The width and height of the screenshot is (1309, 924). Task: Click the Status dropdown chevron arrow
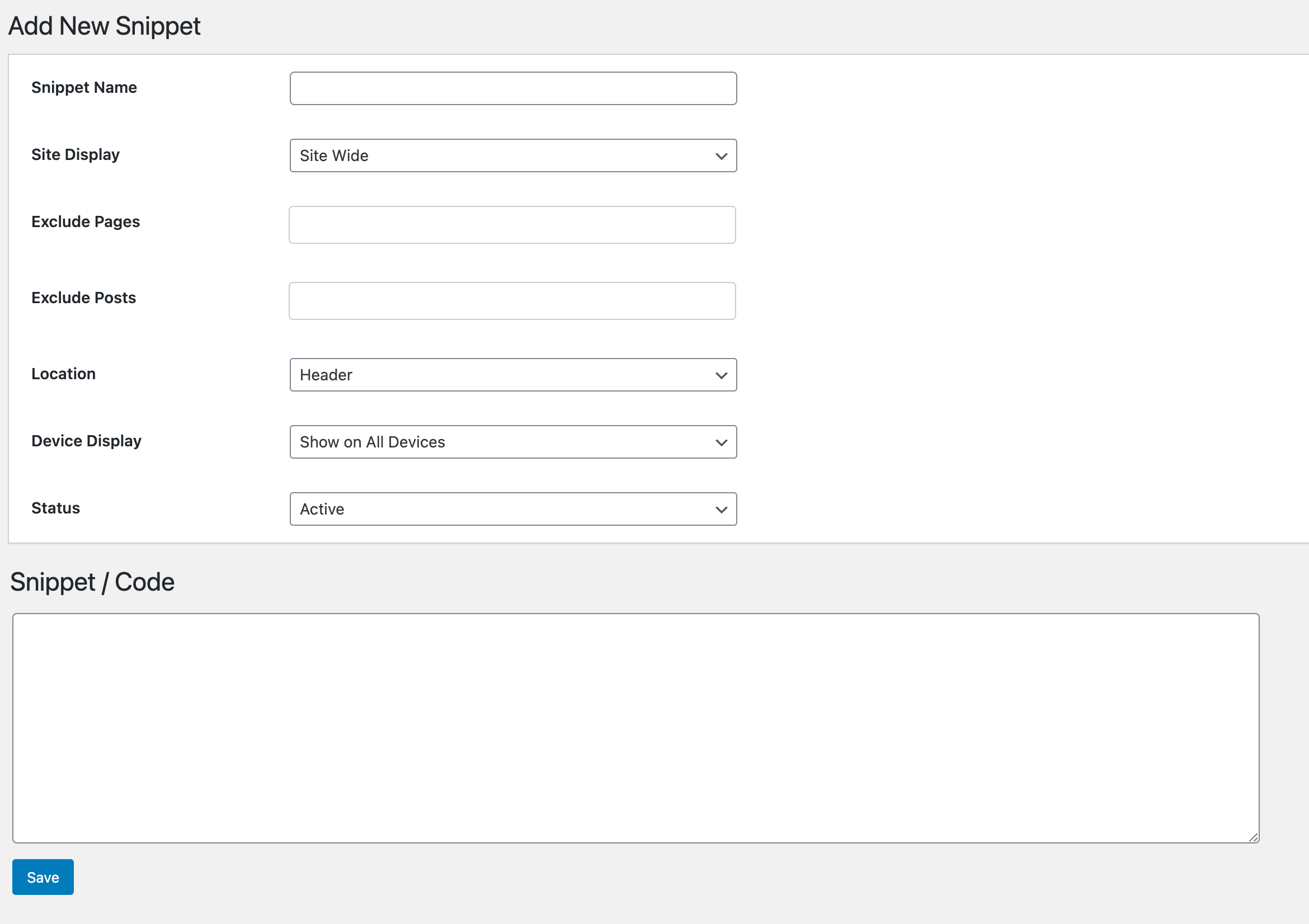click(721, 510)
